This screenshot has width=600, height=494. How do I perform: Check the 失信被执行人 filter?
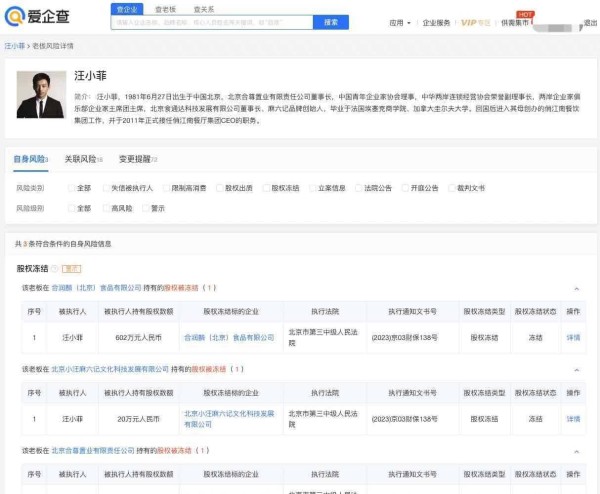(x=106, y=188)
